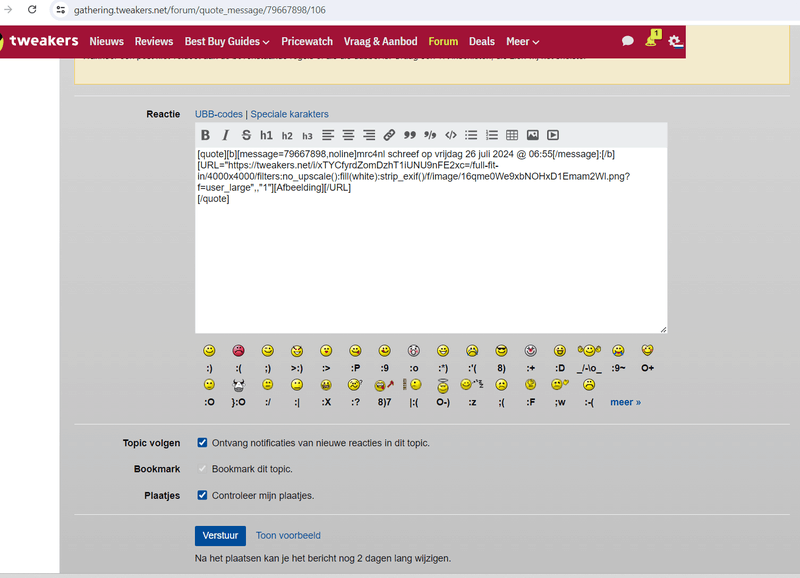Open site information icon in address bar

[60, 10]
